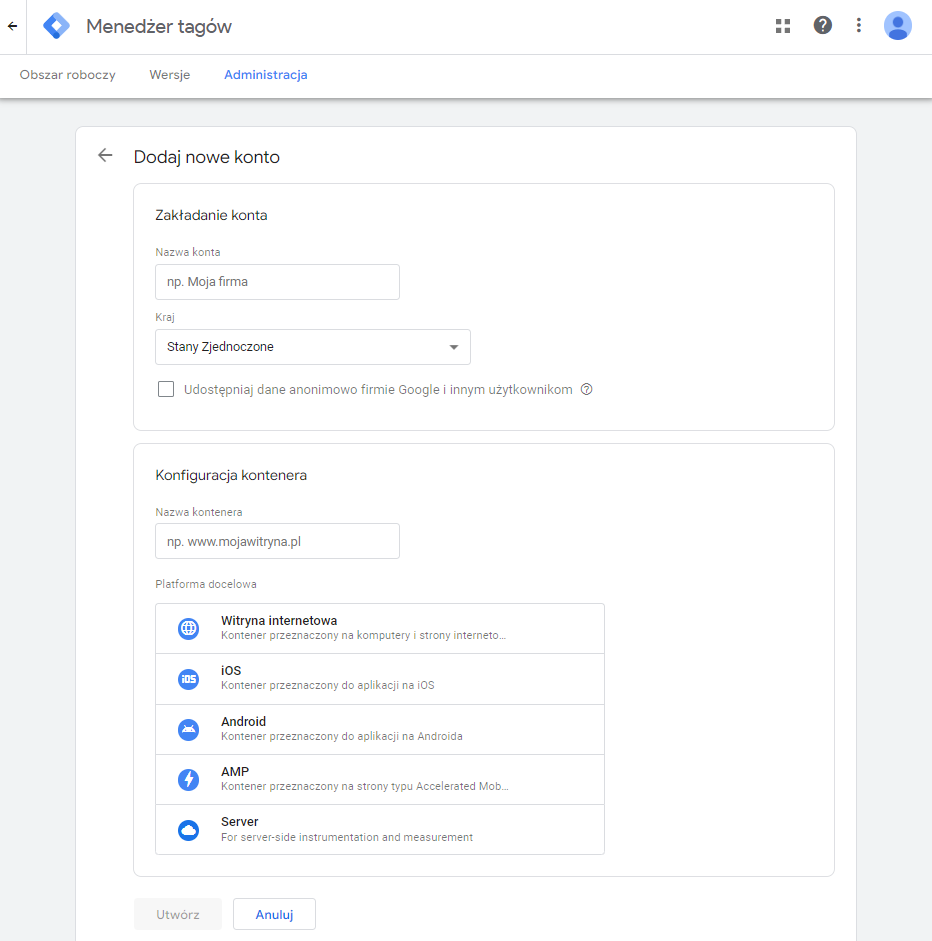Select the 'Android' platform option label
Image resolution: width=932 pixels, height=941 pixels.
[x=243, y=721]
